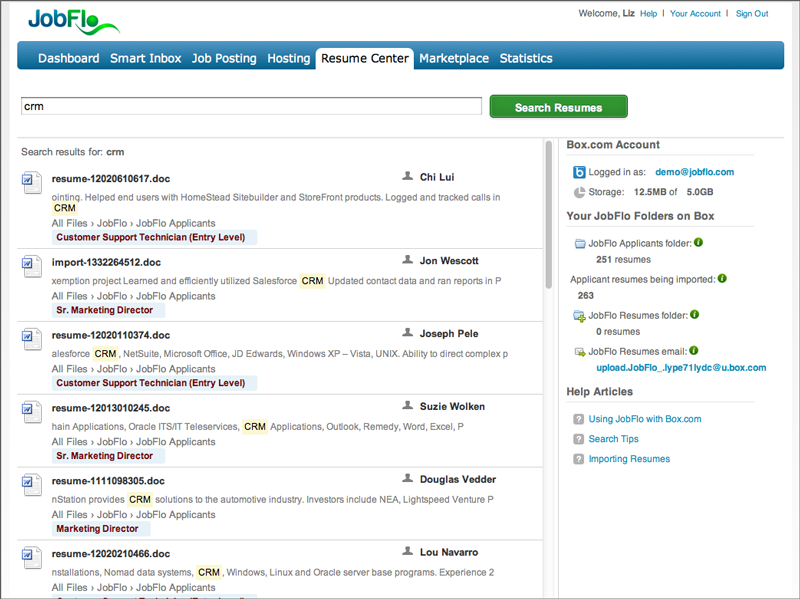Viewport: 800px width, 599px height.
Task: Open the Help link in header
Action: click(648, 14)
